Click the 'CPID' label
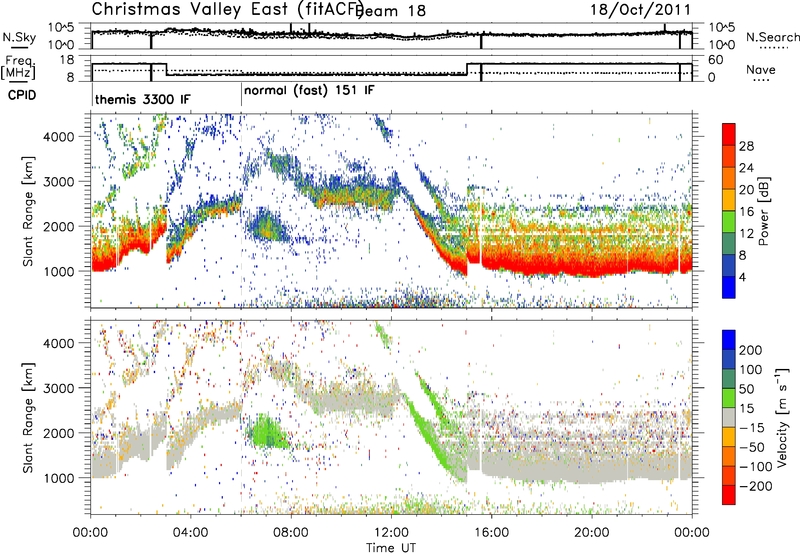 [x=22, y=95]
